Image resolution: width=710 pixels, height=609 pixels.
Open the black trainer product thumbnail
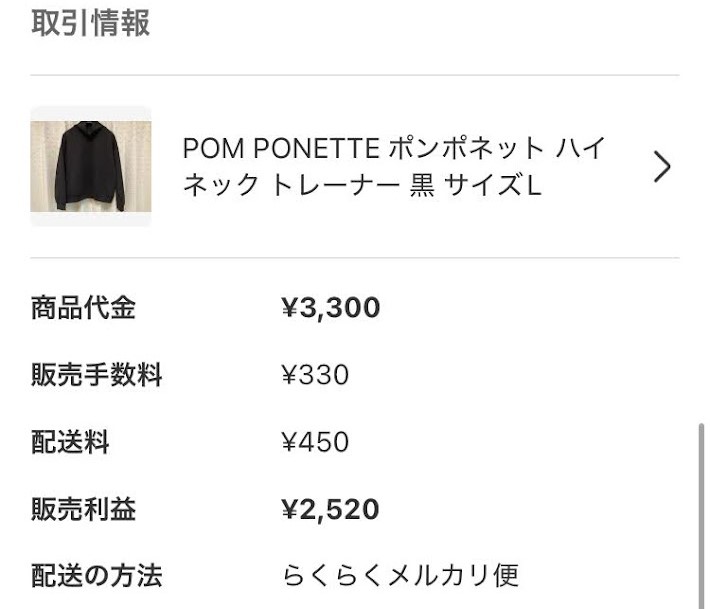[91, 166]
